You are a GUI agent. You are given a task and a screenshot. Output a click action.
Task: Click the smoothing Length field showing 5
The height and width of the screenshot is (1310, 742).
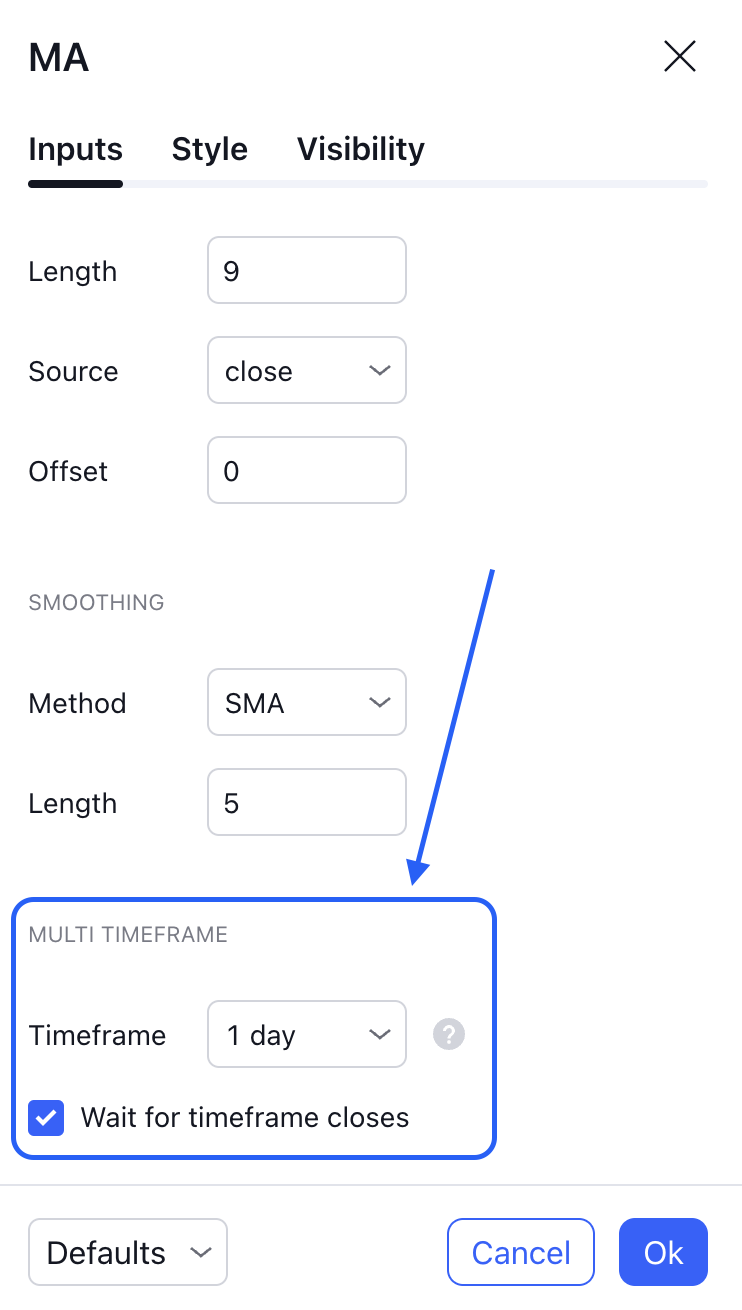coord(306,802)
